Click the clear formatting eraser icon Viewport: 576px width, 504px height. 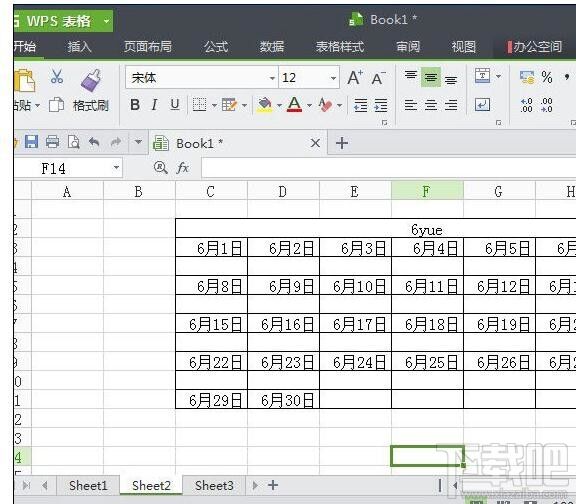pyautogui.click(x=325, y=105)
